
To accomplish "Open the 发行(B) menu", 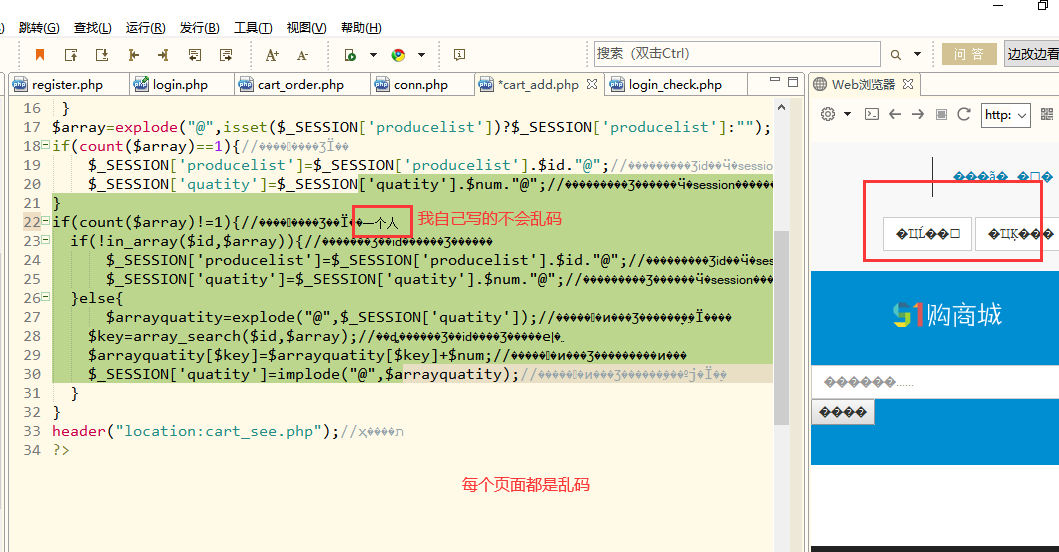I will (199, 28).
